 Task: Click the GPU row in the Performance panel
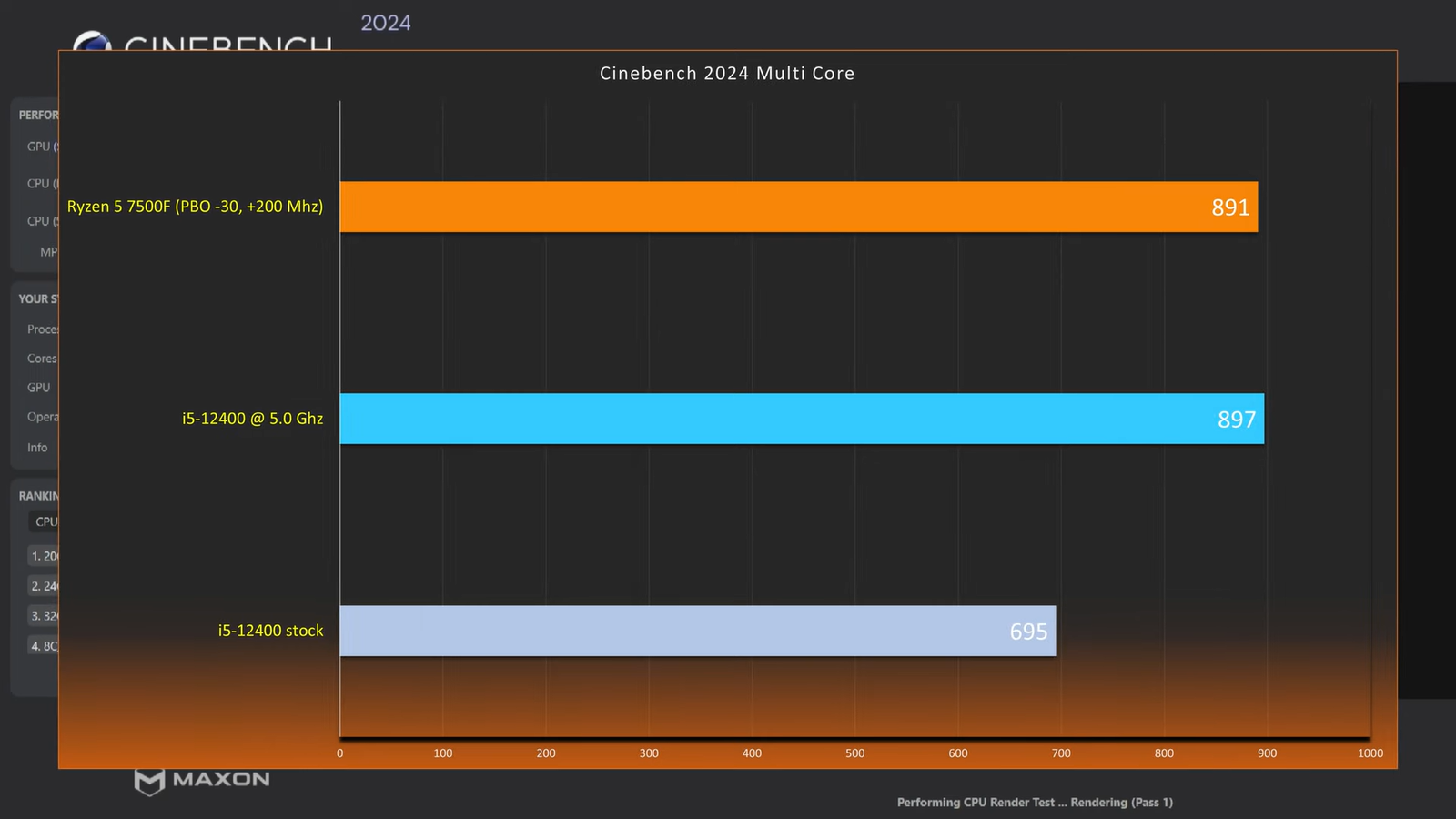point(41,147)
